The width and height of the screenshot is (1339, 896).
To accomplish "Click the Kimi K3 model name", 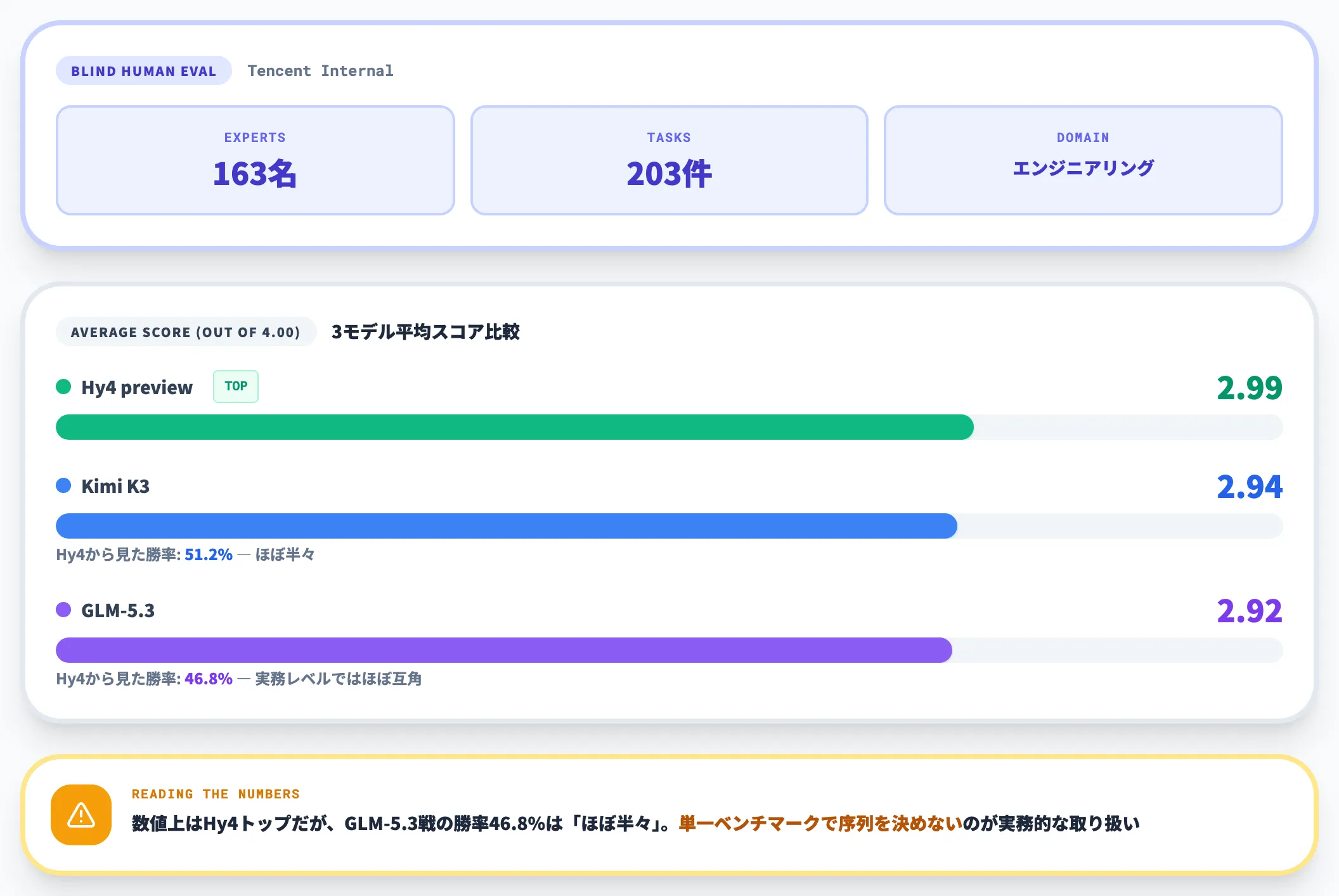I will 115,486.
